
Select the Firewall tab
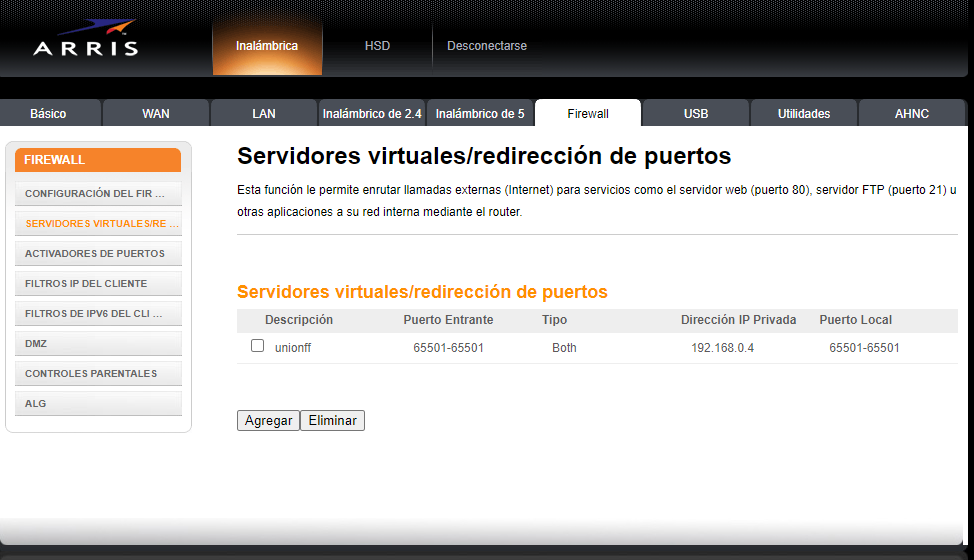[x=588, y=114]
